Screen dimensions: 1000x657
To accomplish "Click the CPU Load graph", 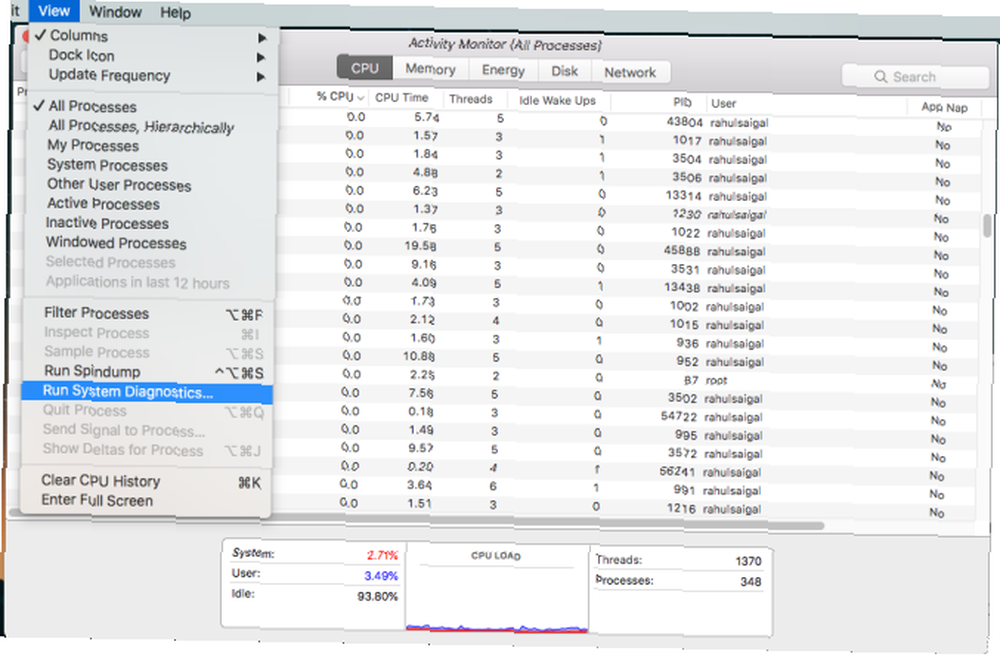I will pos(496,589).
